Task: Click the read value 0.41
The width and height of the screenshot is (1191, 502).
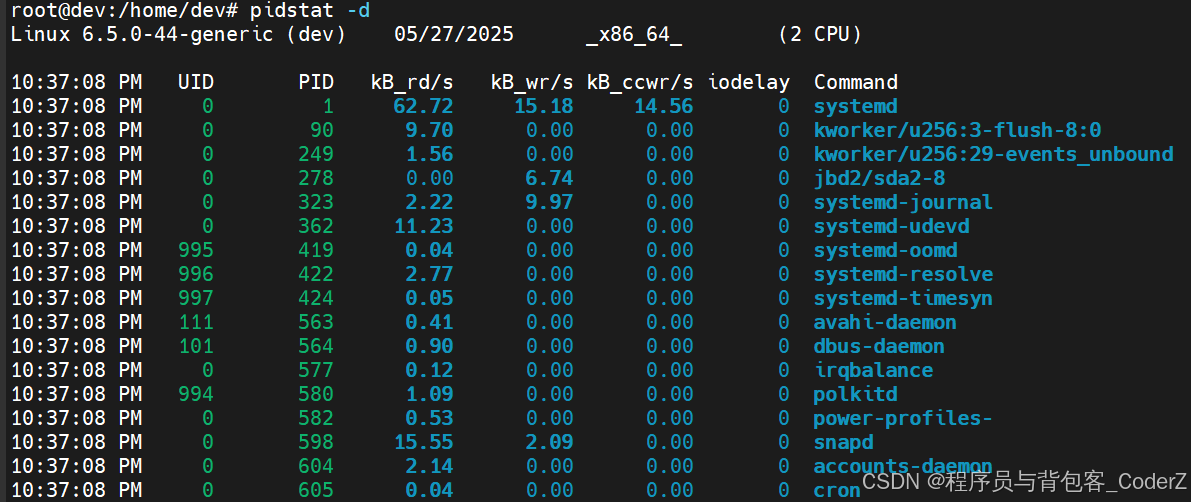Action: tap(429, 323)
